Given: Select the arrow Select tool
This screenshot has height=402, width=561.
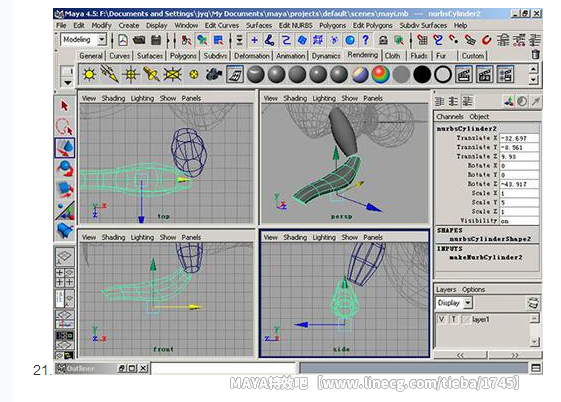Looking at the screenshot, I should [64, 106].
